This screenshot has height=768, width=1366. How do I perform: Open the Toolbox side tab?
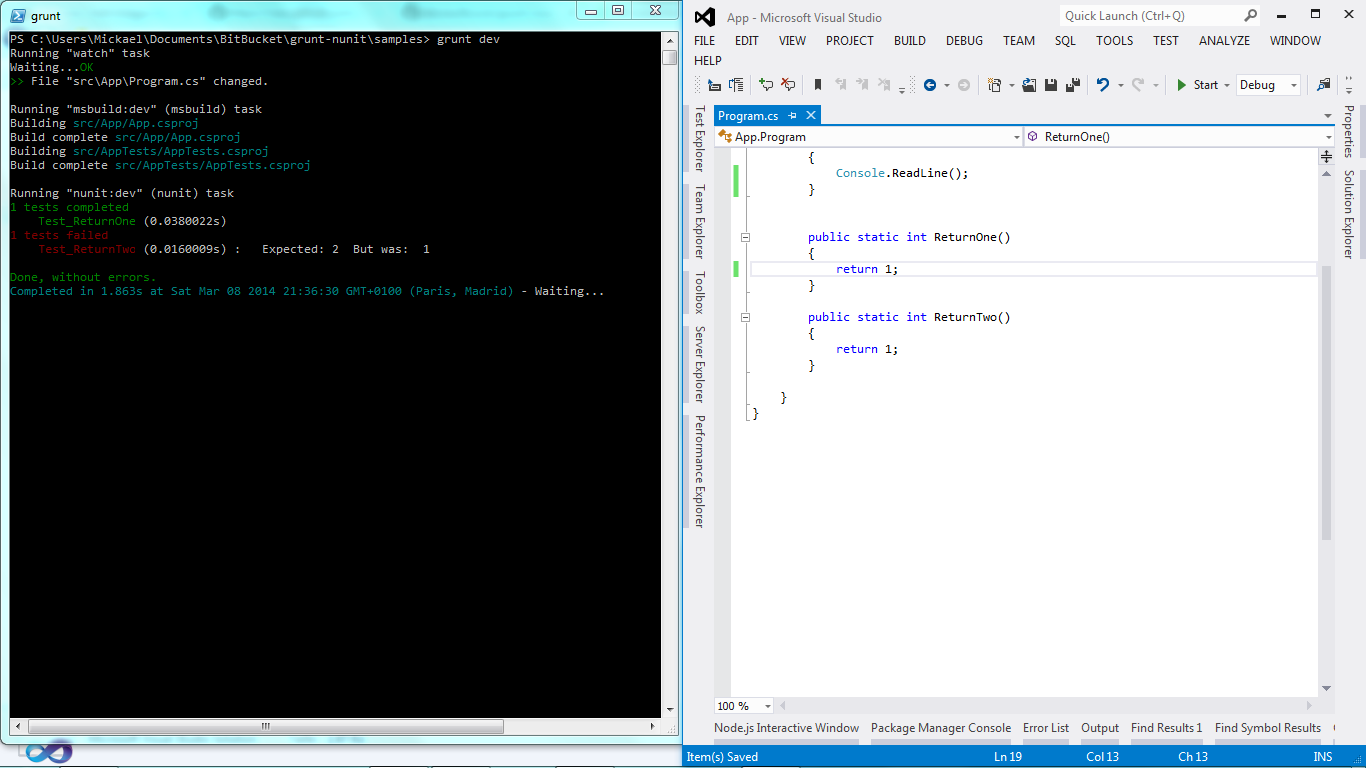pyautogui.click(x=700, y=292)
